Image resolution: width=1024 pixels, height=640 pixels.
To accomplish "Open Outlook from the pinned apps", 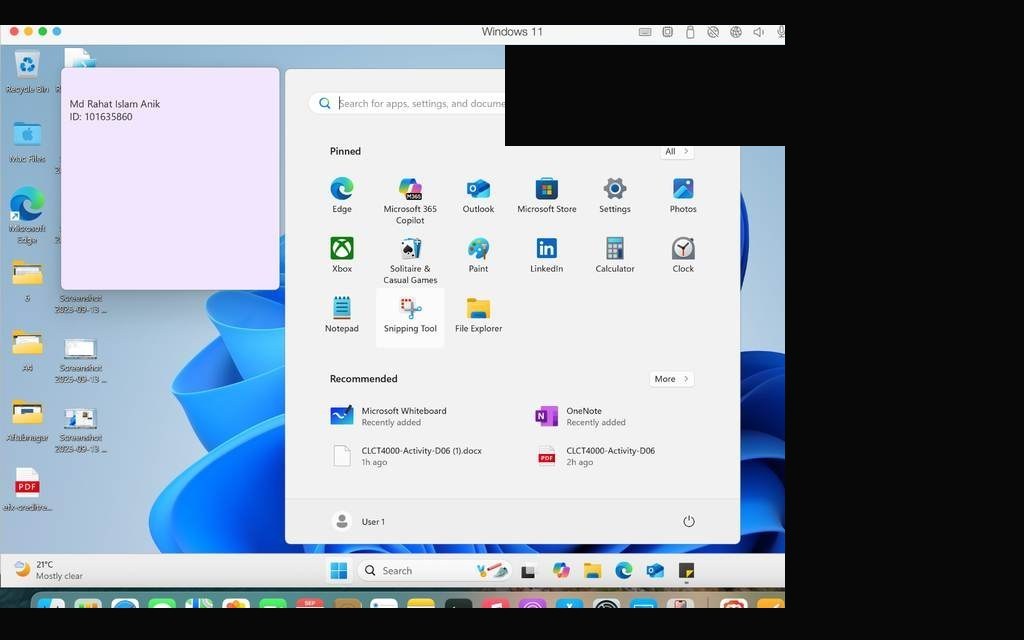I will tap(478, 195).
